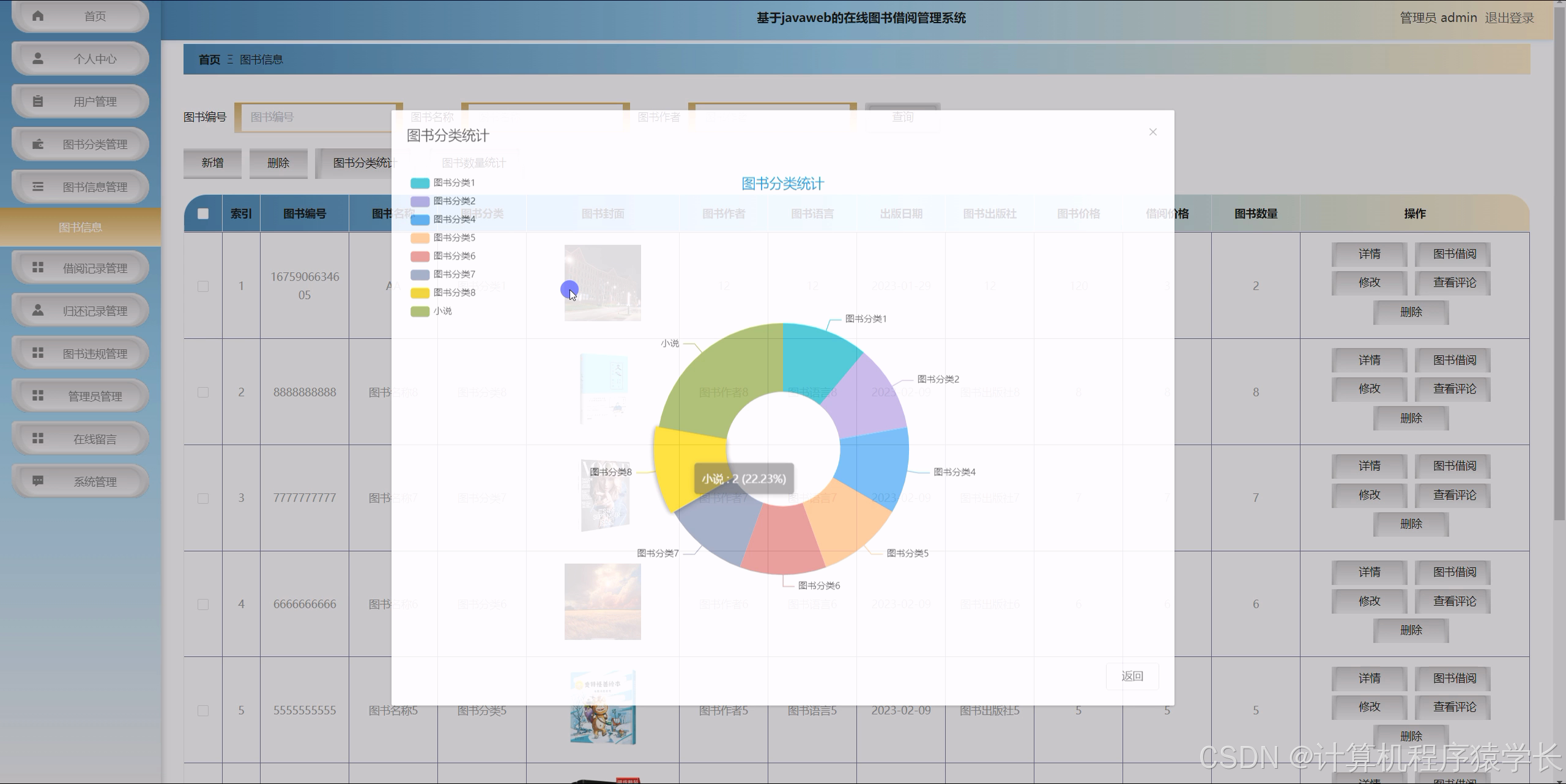Click the clipboard icon beside 用户管理
This screenshot has height=784, width=1566.
38,102
